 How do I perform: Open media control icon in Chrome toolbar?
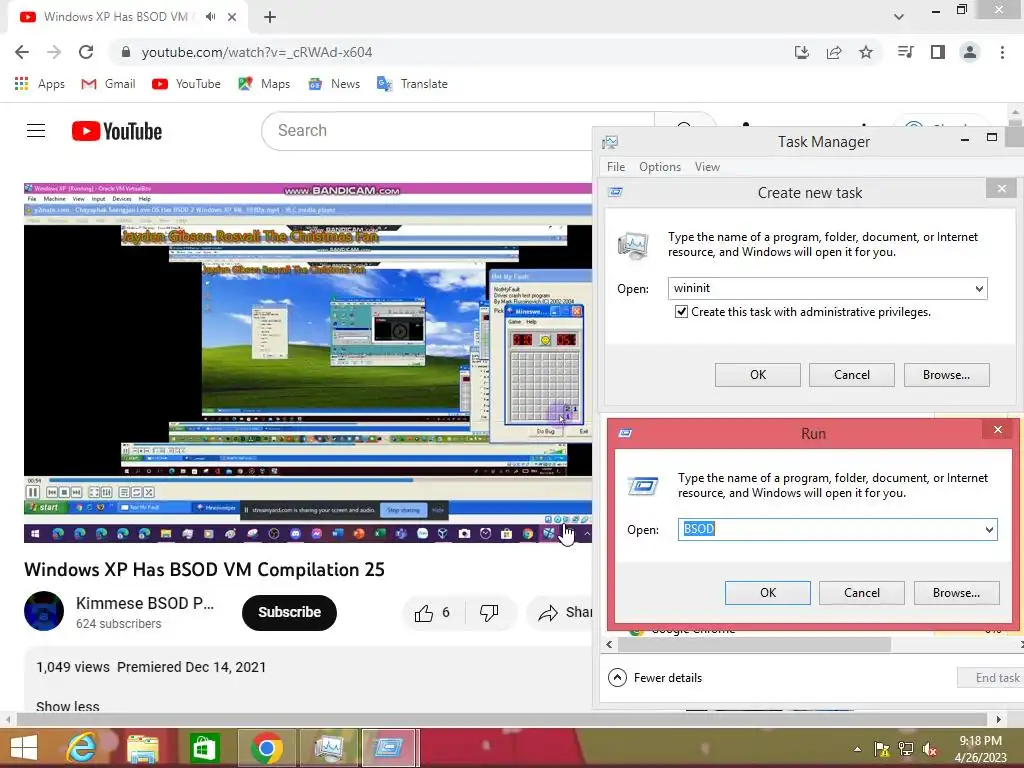click(x=905, y=52)
